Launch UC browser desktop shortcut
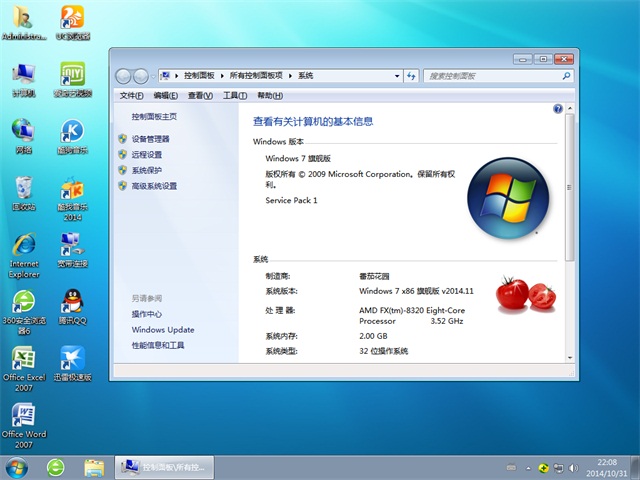 (73, 23)
